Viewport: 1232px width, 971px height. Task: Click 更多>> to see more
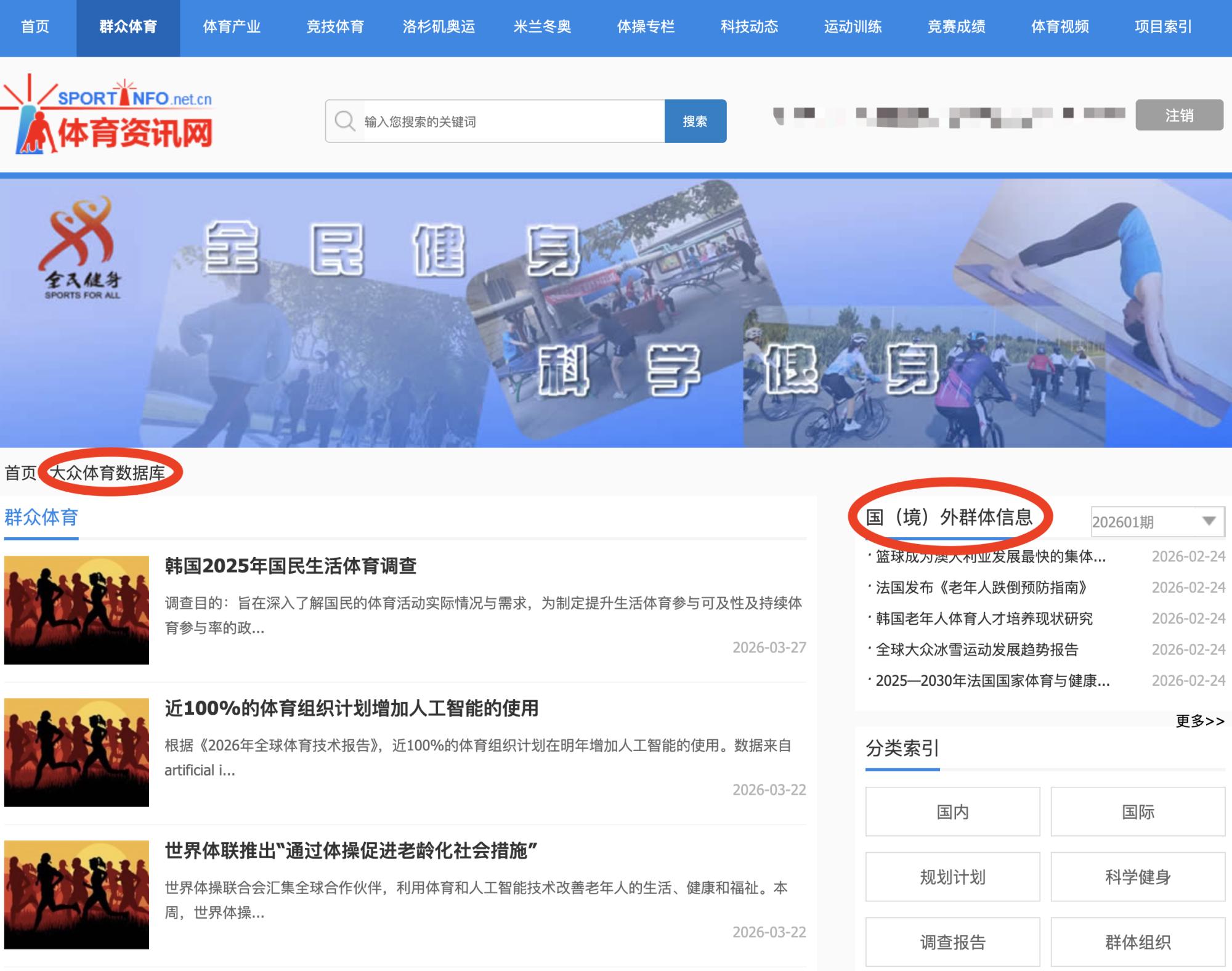pyautogui.click(x=1199, y=721)
